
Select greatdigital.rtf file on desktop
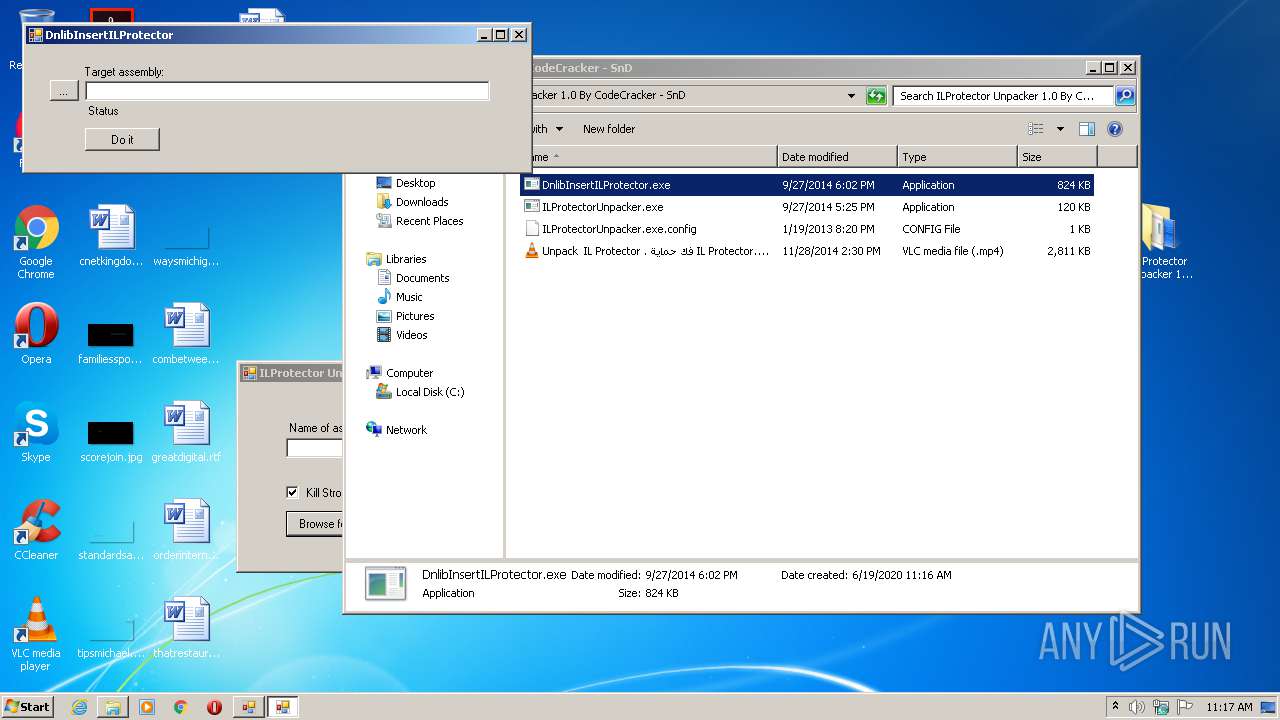coord(186,432)
